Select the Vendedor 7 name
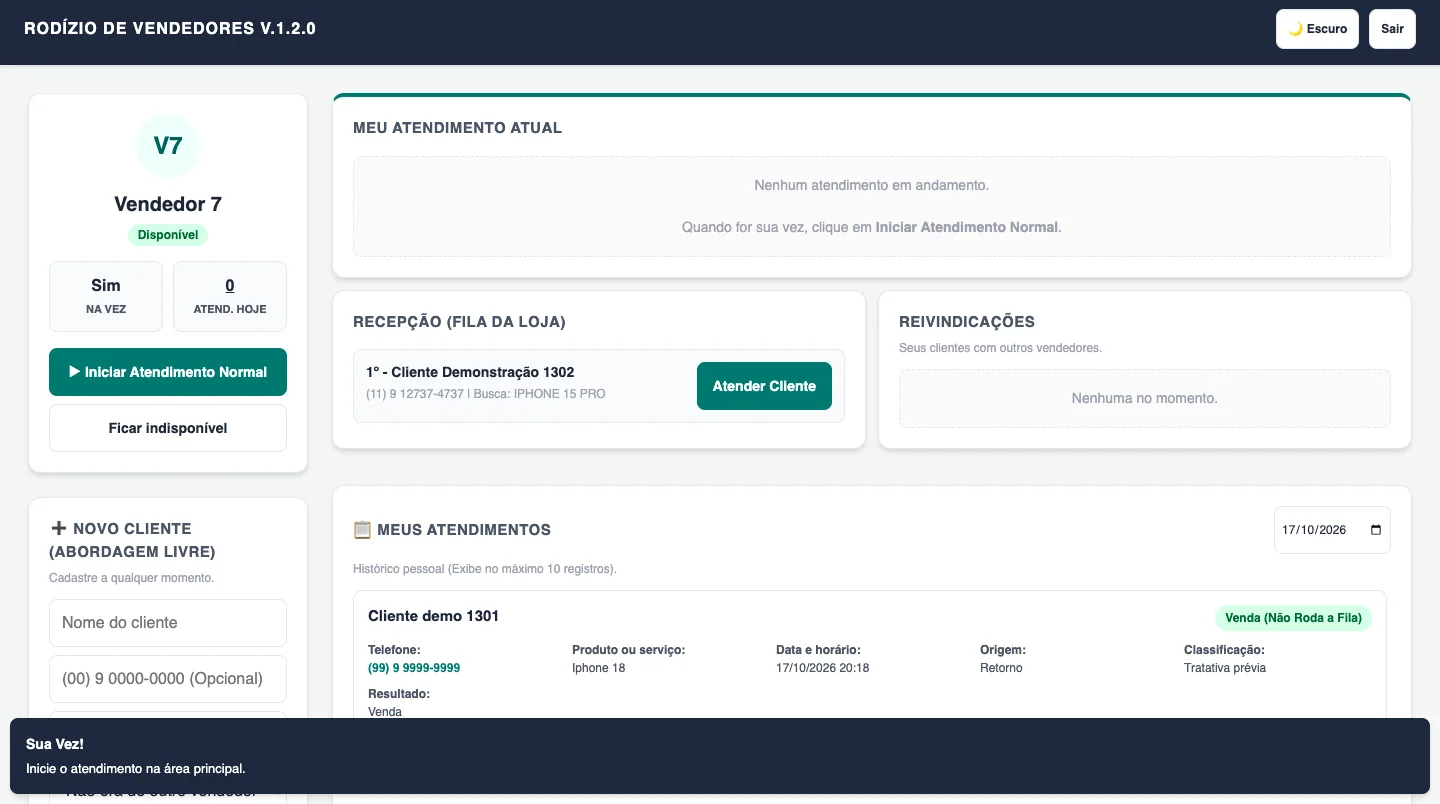1440x804 pixels. (x=168, y=204)
